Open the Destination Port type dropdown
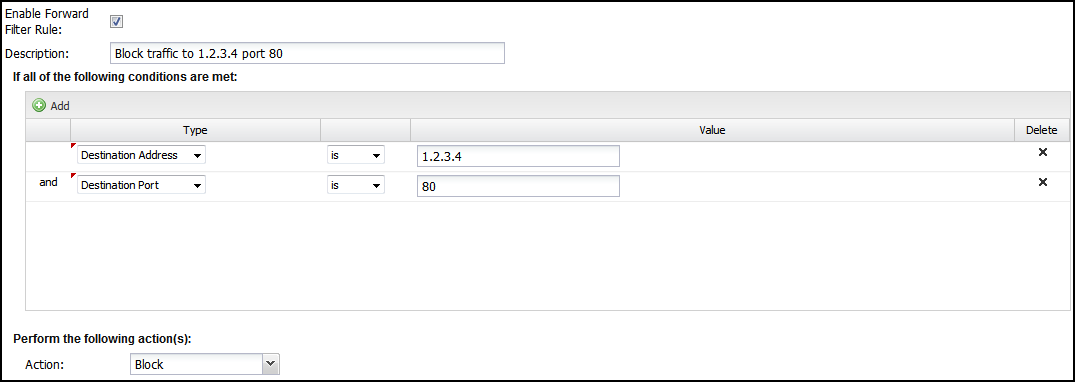Viewport: 1075px width, 382px height. coord(142,185)
